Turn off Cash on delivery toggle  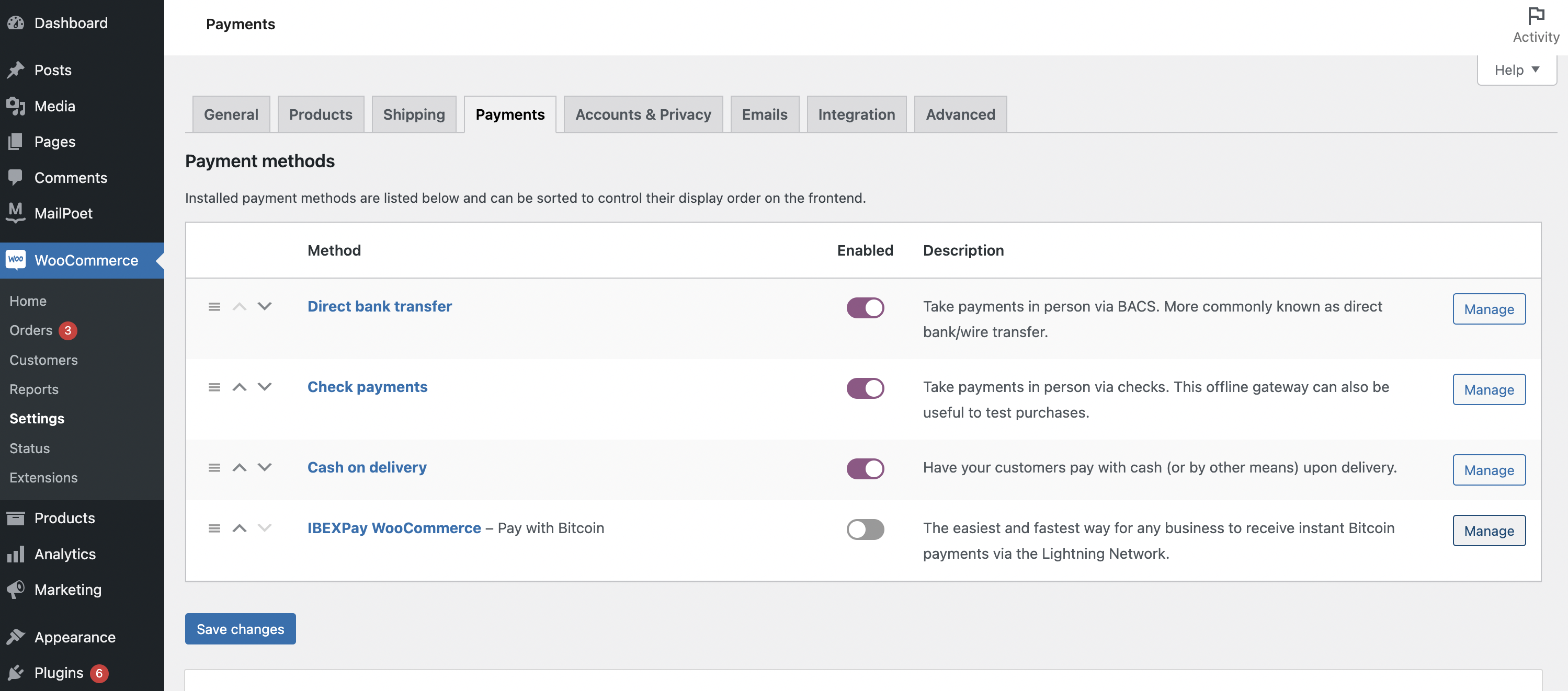coord(865,468)
